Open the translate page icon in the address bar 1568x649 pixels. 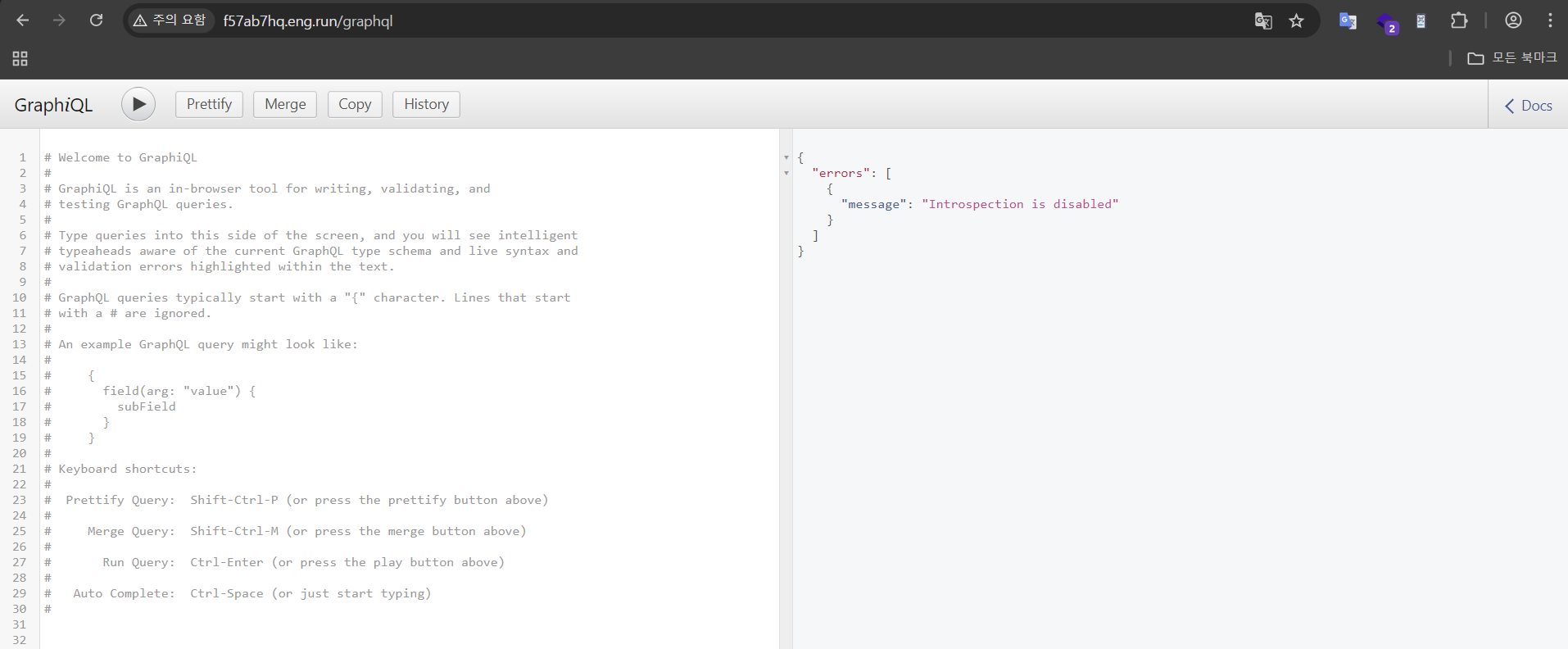[1263, 21]
